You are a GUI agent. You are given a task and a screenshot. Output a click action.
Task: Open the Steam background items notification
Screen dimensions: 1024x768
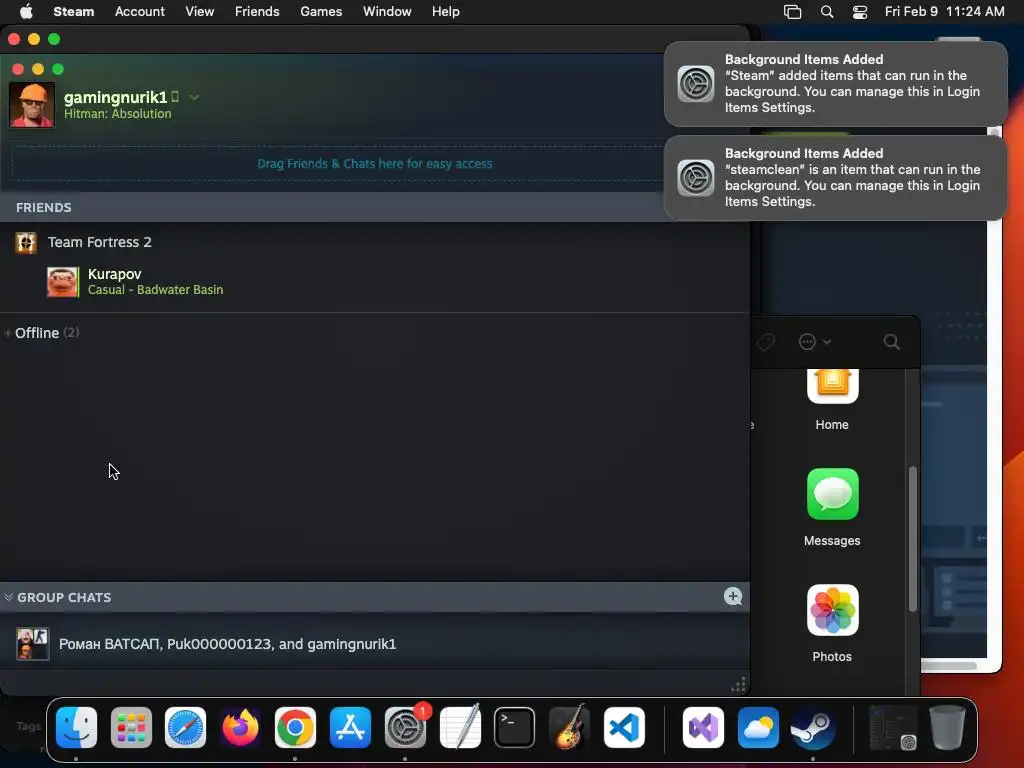(835, 84)
